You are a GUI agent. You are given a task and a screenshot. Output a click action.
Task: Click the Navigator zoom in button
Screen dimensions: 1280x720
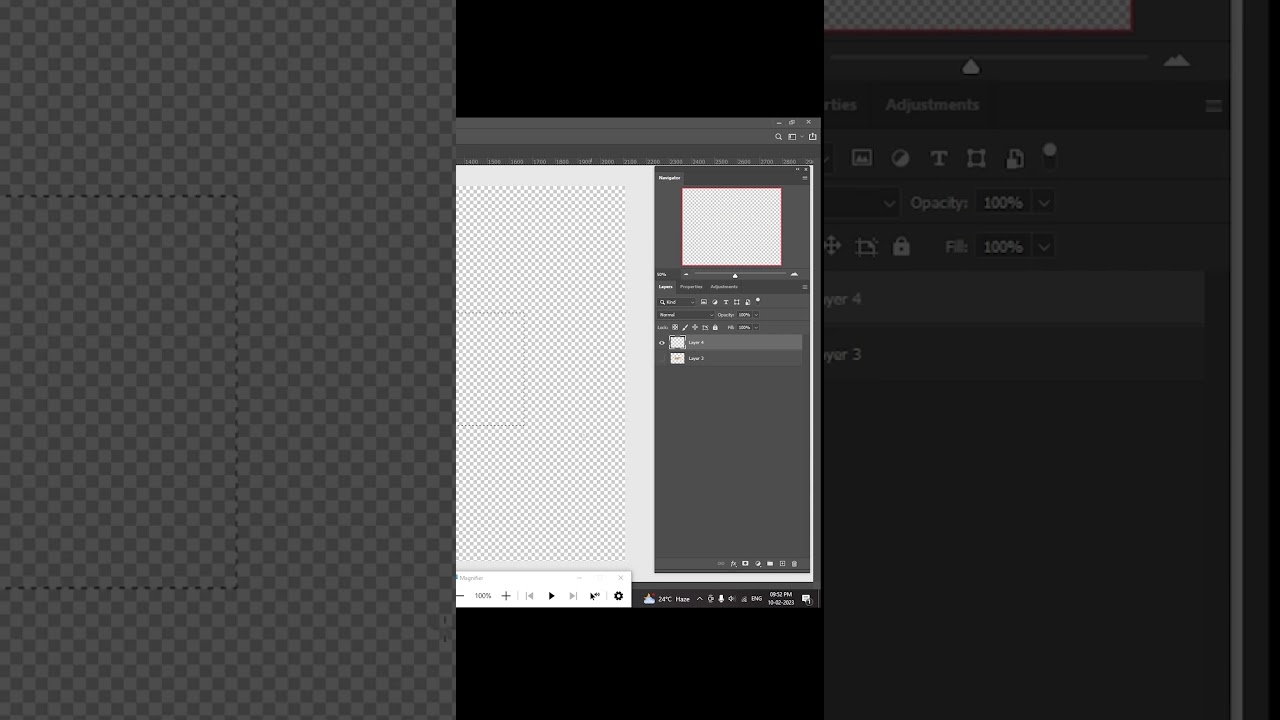(x=794, y=274)
